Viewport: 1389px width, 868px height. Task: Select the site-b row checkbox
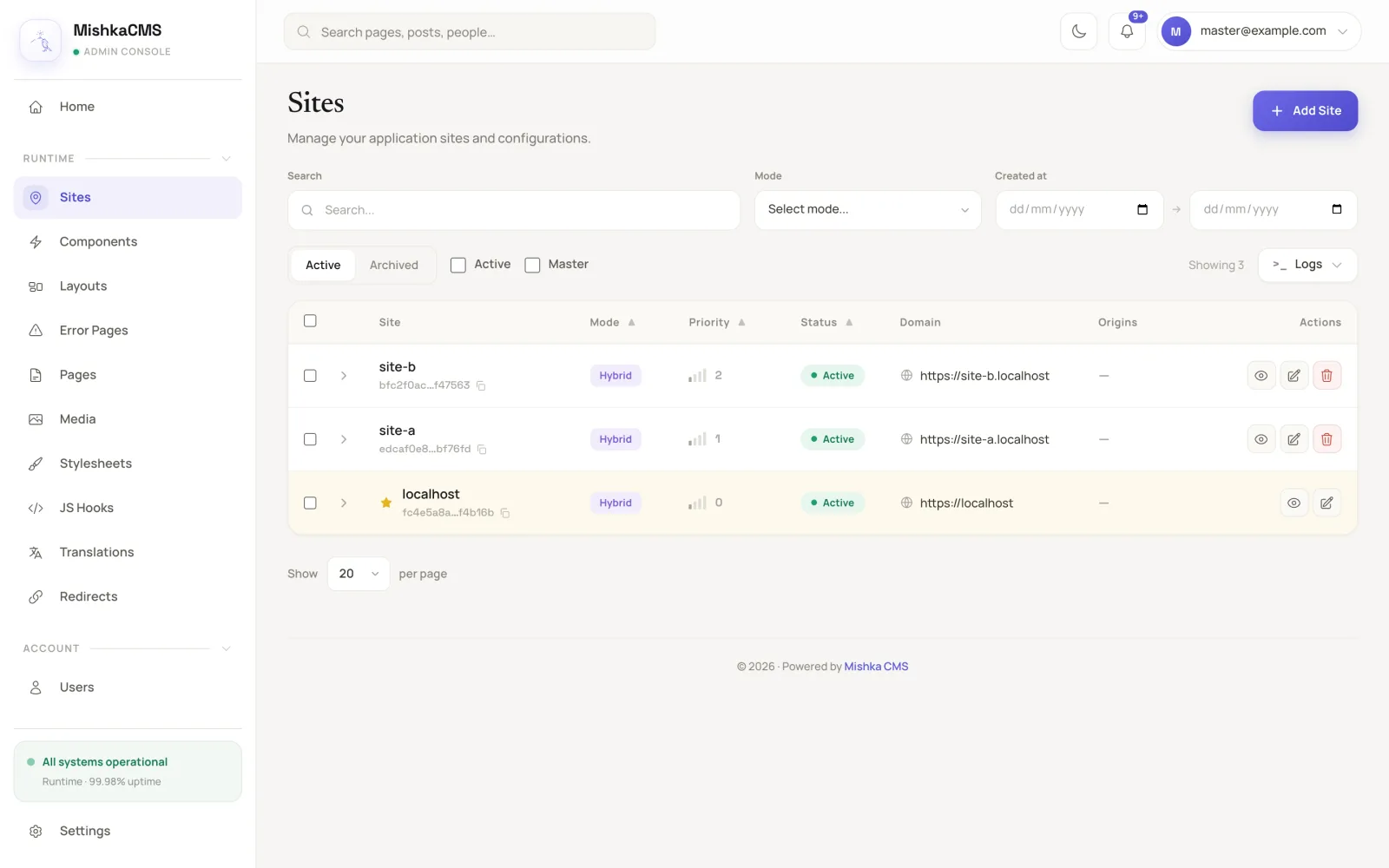coord(310,376)
